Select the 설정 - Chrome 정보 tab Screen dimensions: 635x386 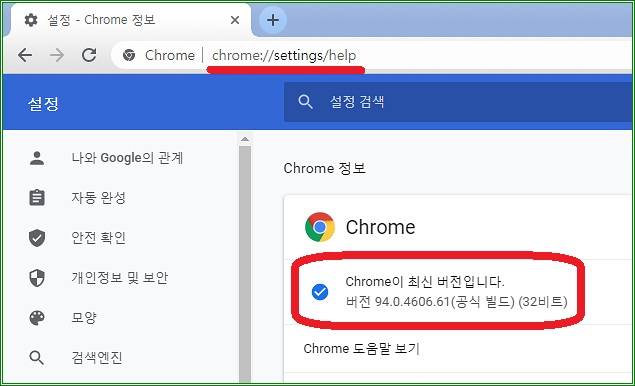[x=132, y=20]
